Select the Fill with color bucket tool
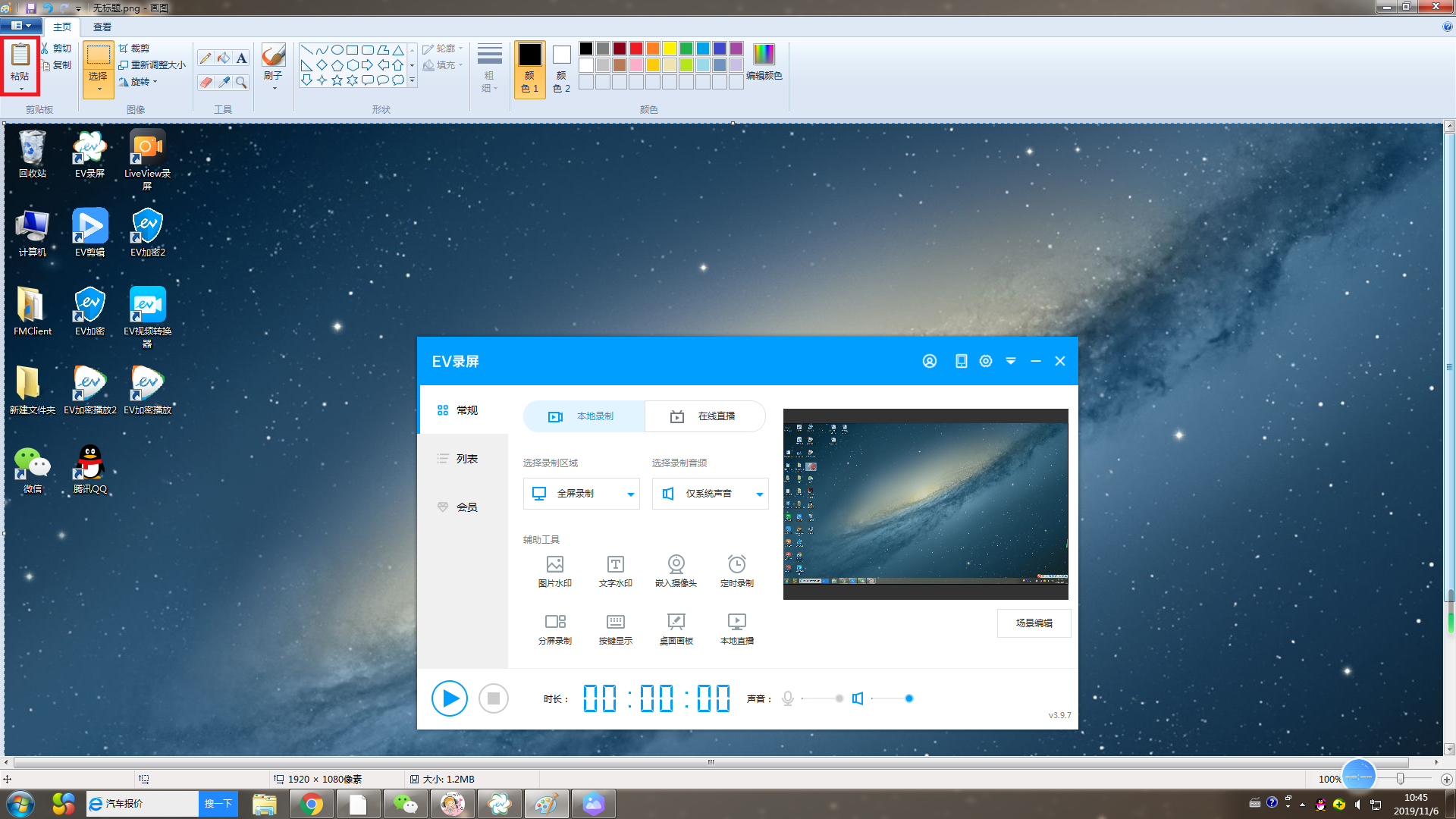 (x=224, y=58)
